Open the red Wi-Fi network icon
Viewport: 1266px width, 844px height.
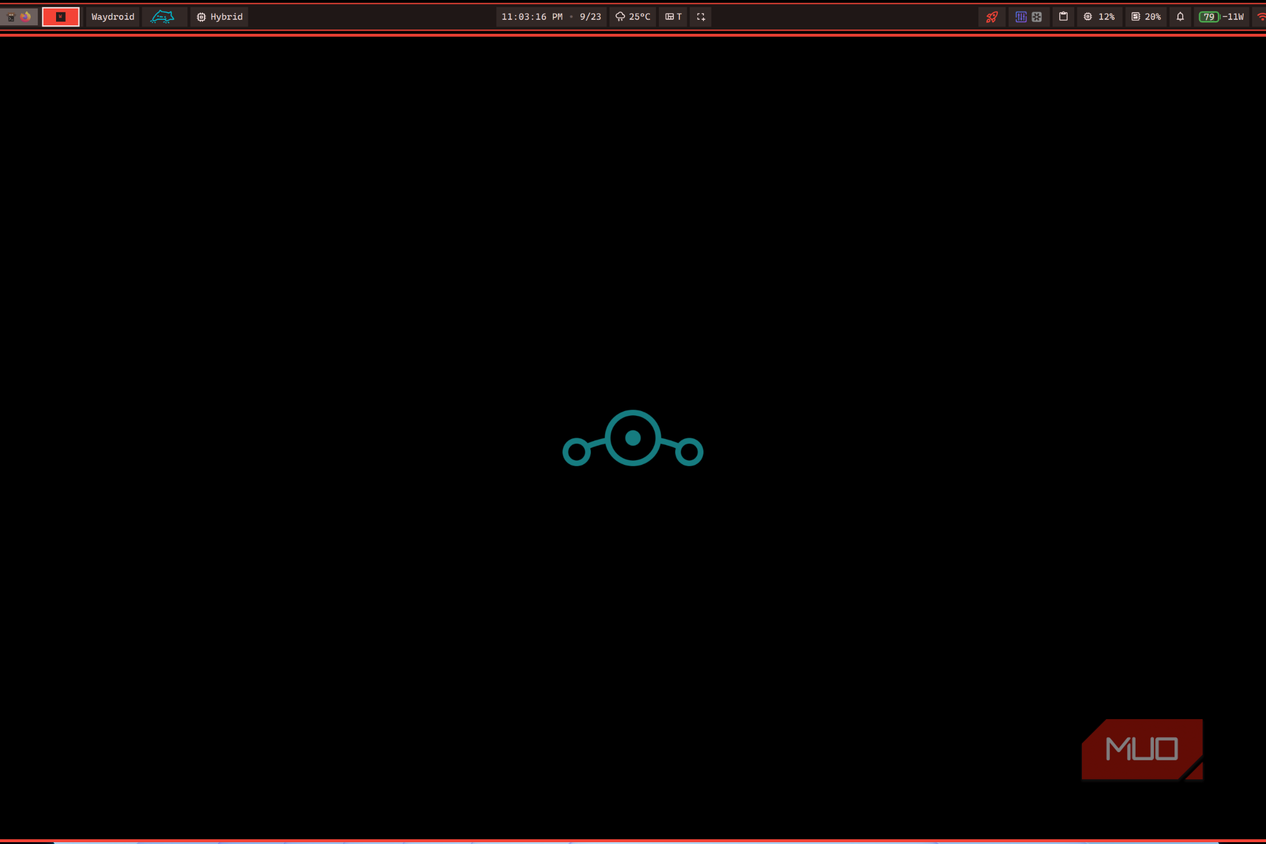[1261, 17]
